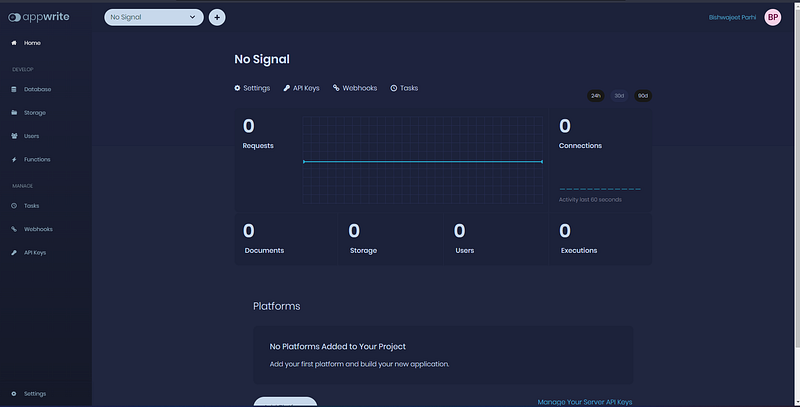Screen dimensions: 800x407
Task: Go to Home in the sidebar
Action: [32, 43]
